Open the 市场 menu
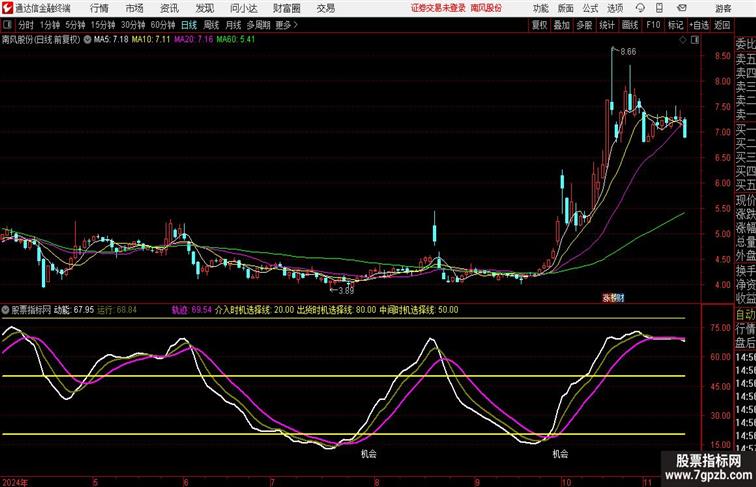The height and width of the screenshot is (487, 756). click(134, 8)
